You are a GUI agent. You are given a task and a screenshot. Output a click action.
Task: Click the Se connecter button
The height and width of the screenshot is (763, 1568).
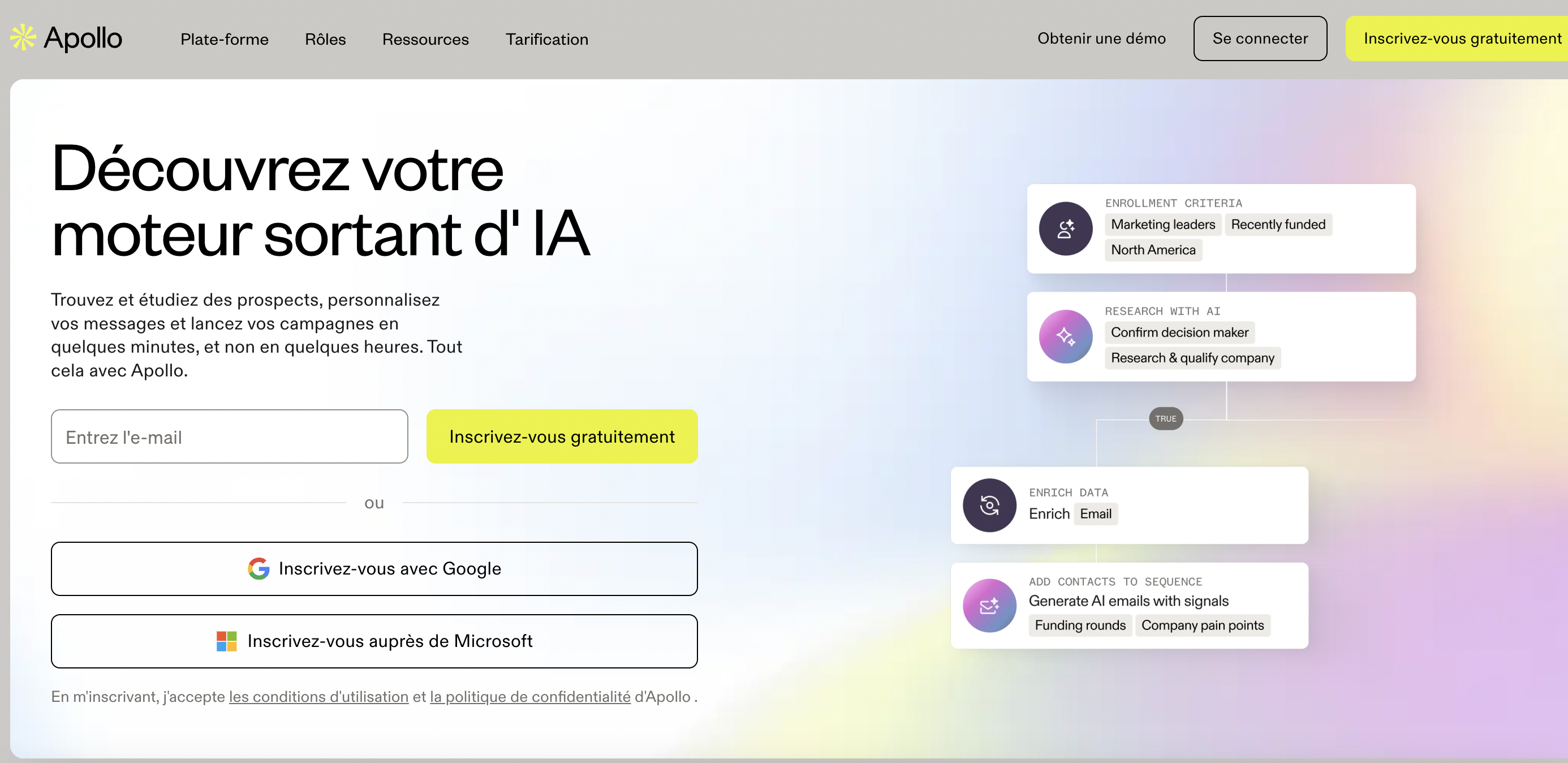point(1260,38)
